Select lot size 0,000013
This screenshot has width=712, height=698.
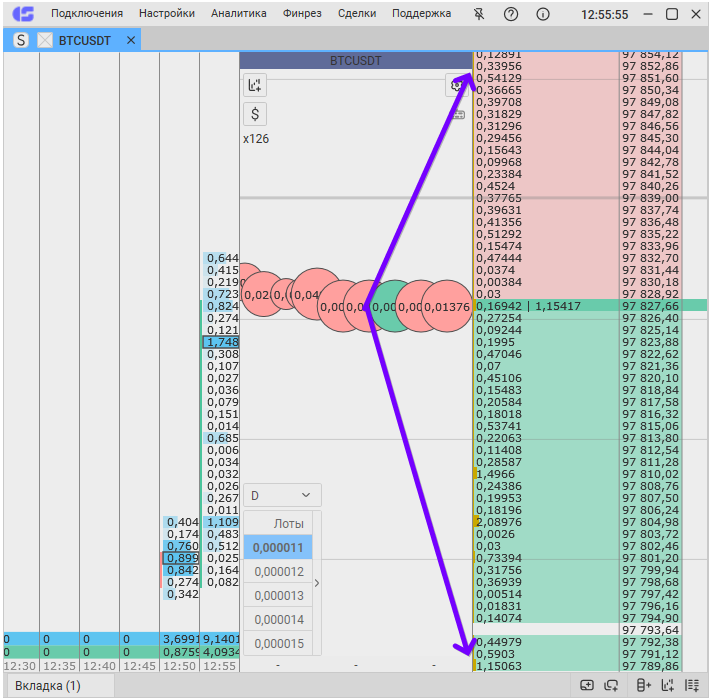[278, 595]
